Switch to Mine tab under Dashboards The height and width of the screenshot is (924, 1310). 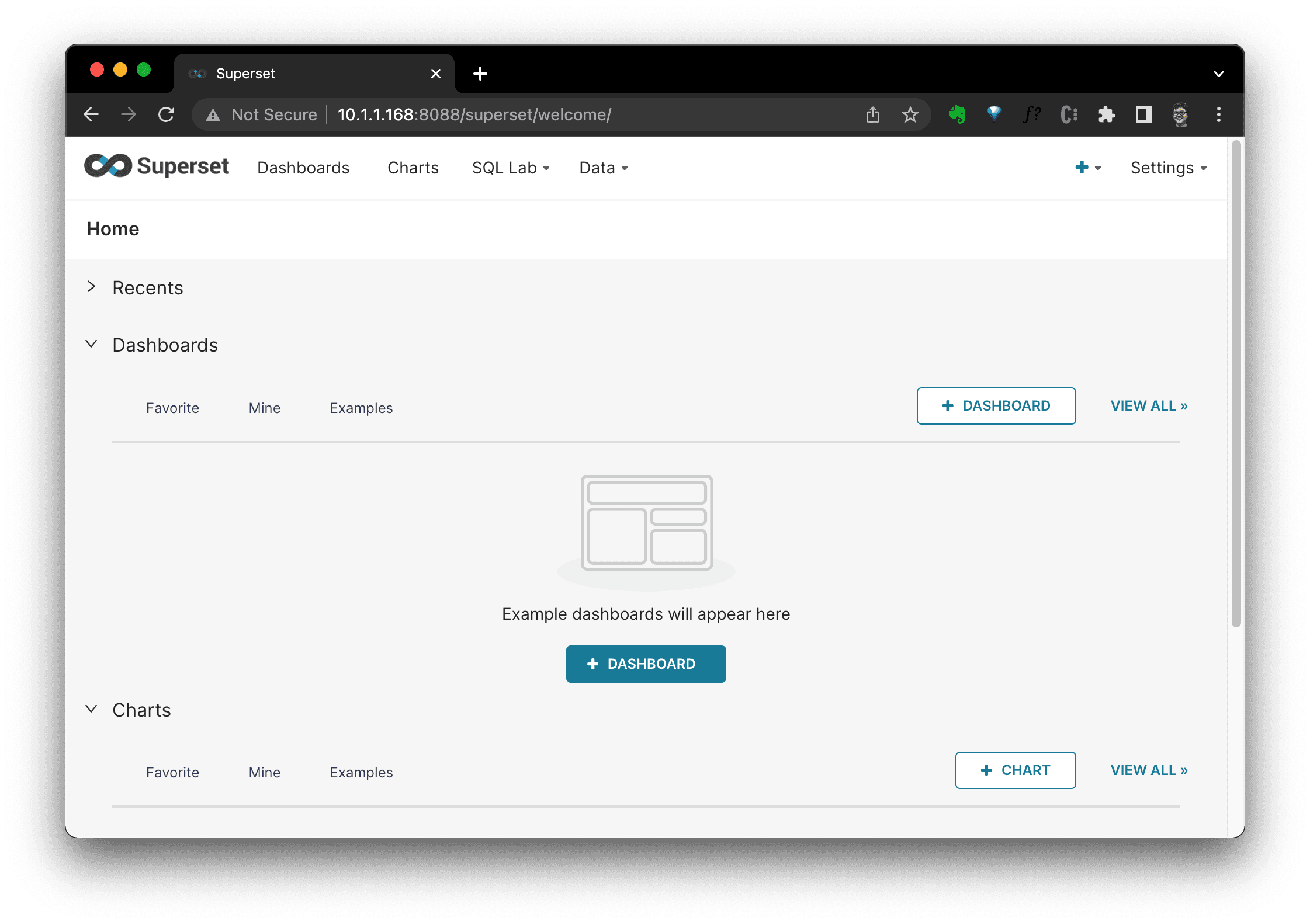pos(264,408)
